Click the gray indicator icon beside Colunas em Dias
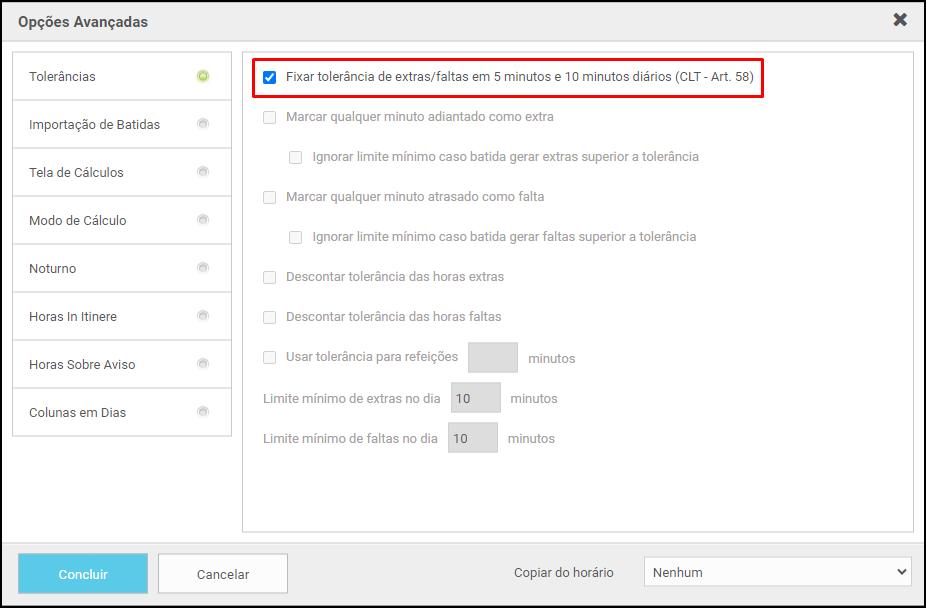This screenshot has width=926, height=608. point(203,412)
